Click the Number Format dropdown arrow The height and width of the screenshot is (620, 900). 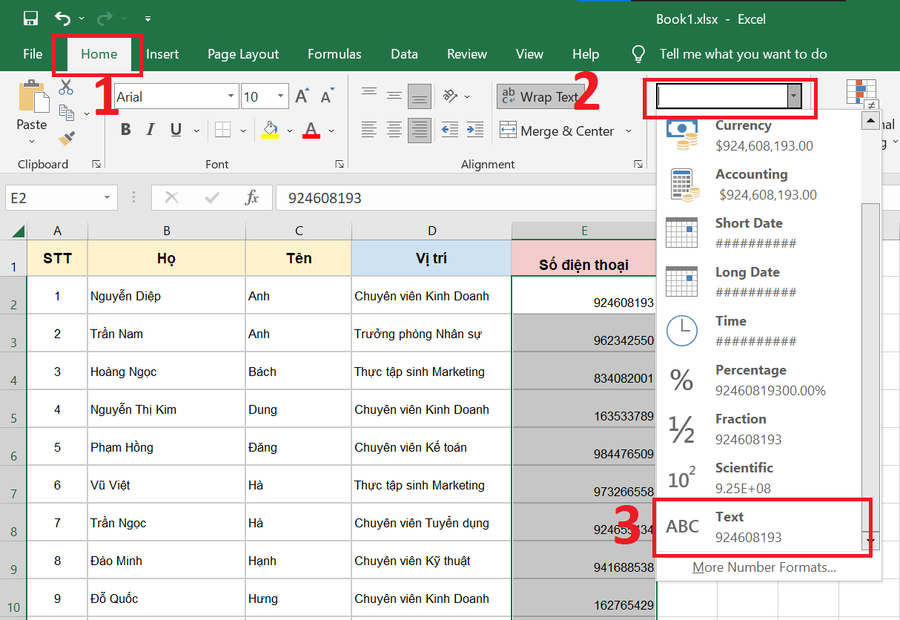[794, 96]
